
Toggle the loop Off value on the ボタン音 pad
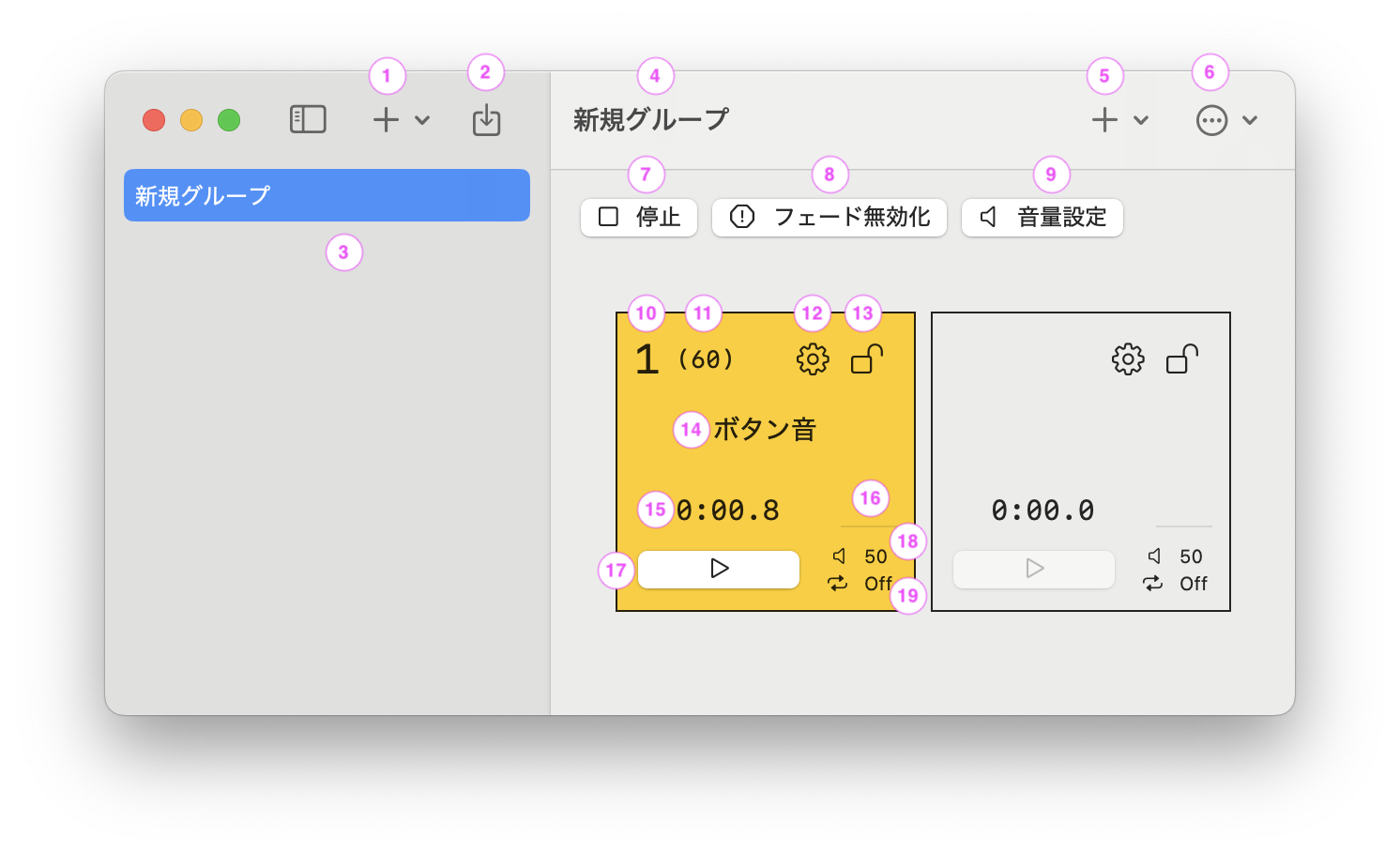[x=878, y=584]
